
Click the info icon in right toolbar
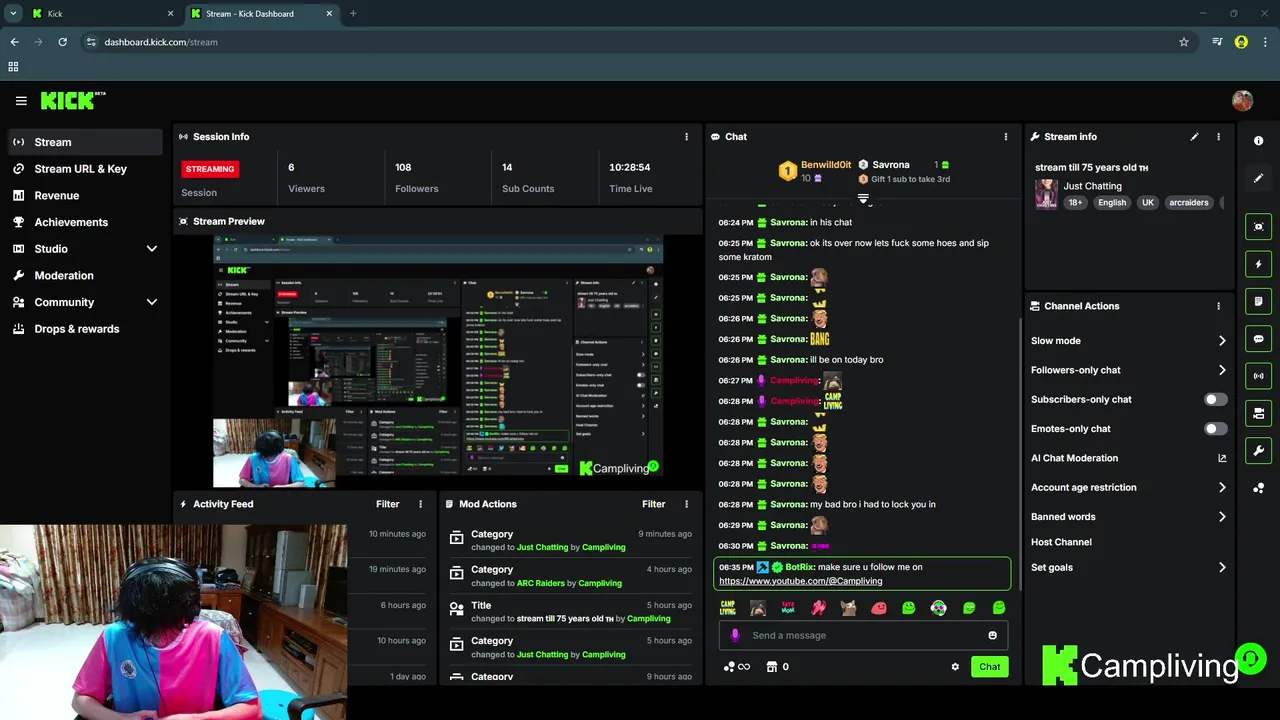coord(1258,141)
